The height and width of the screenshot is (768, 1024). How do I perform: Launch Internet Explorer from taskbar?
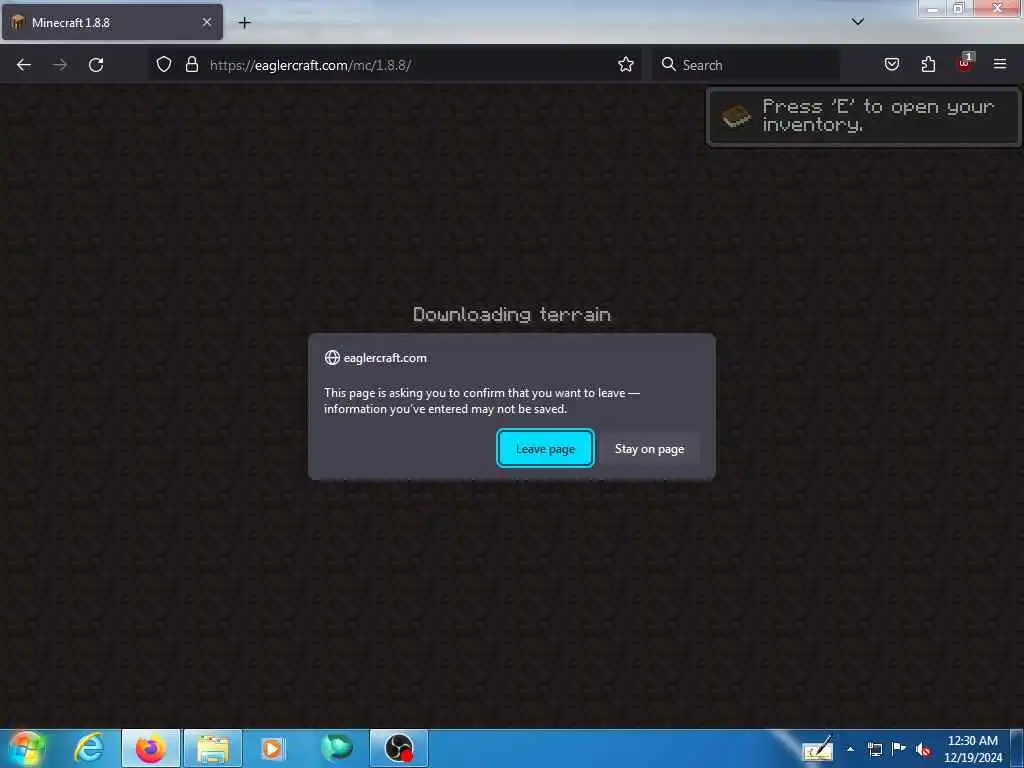point(89,748)
